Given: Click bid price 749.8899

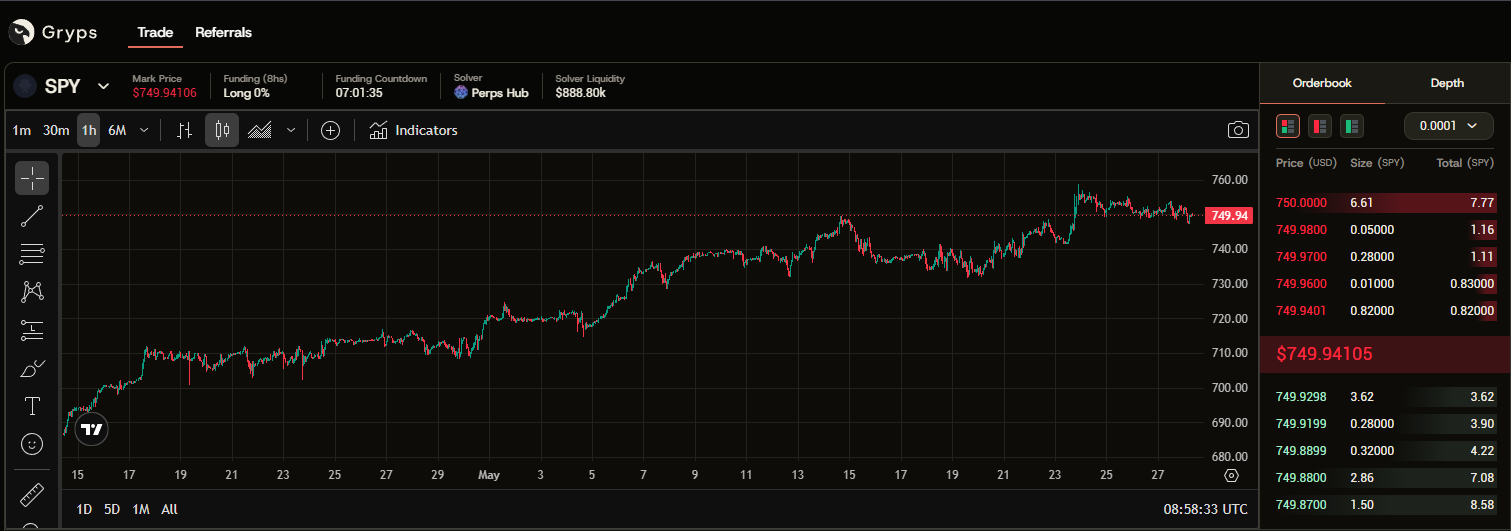Looking at the screenshot, I should (1301, 451).
